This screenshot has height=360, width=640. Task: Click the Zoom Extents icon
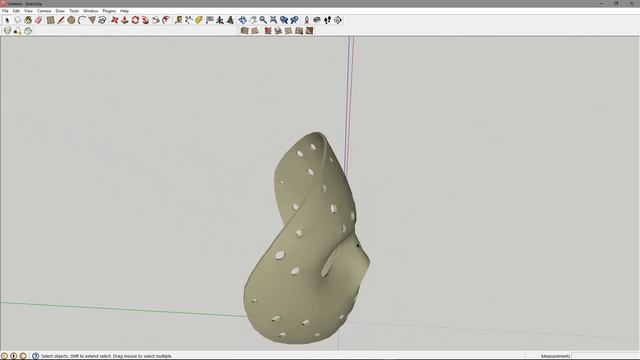coord(273,20)
